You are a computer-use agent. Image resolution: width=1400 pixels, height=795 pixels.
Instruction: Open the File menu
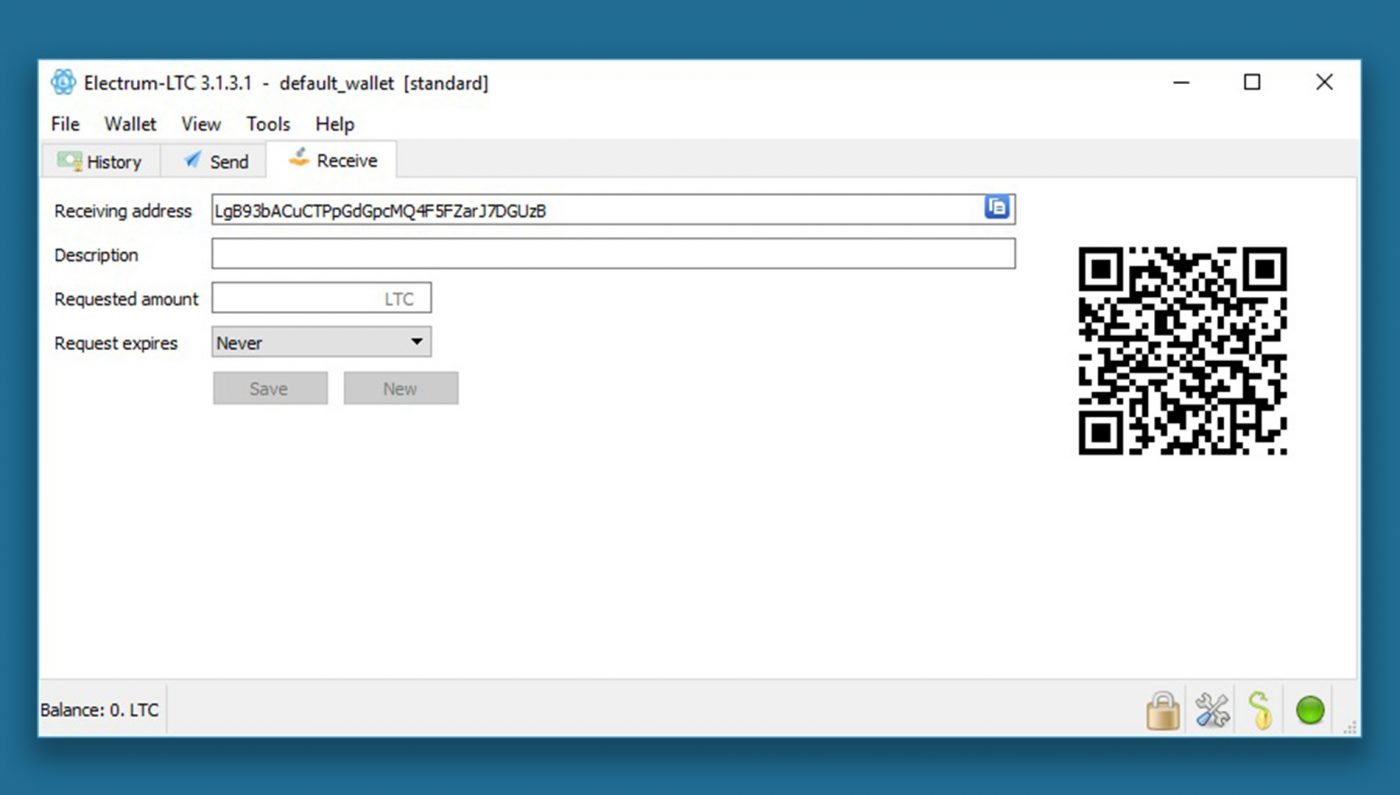pyautogui.click(x=65, y=124)
